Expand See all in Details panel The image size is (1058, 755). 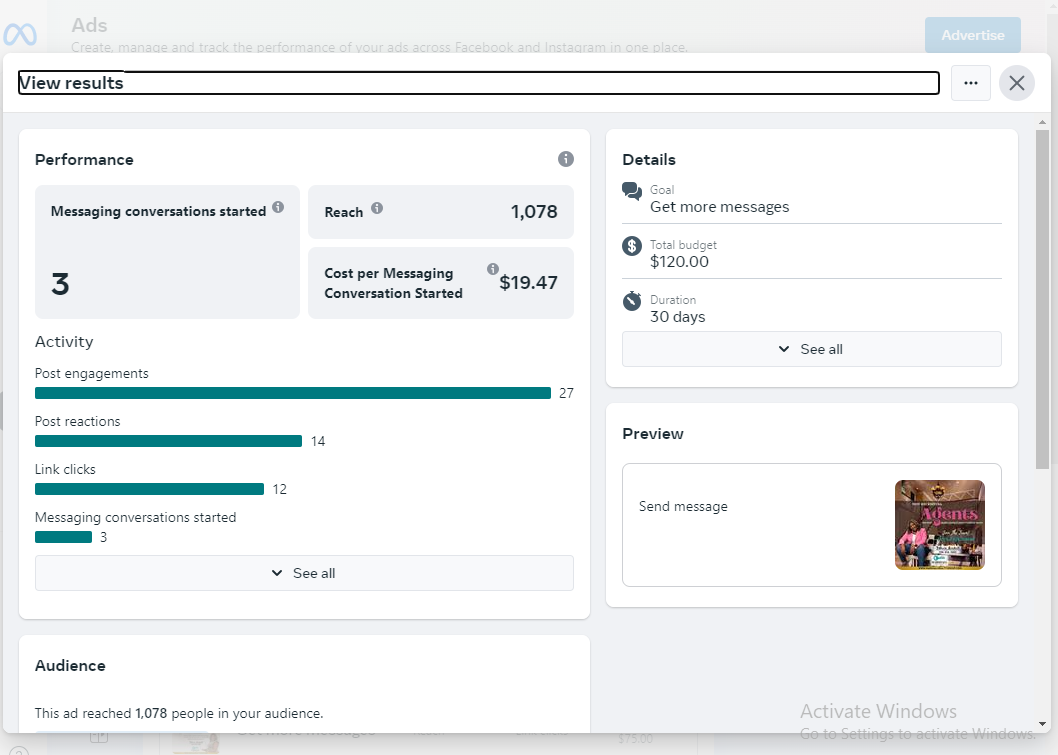[x=812, y=349]
